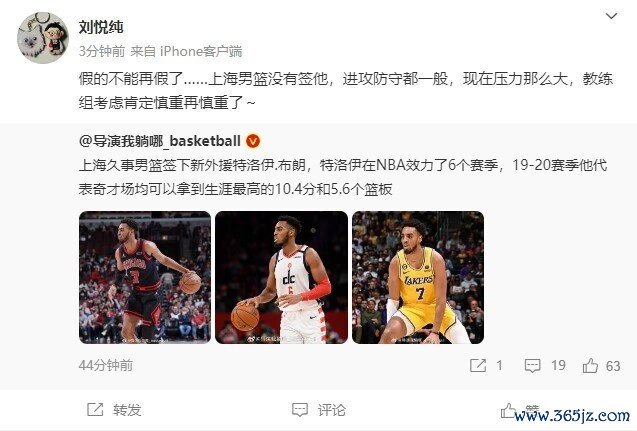Click the orange verified V badge

point(253,141)
